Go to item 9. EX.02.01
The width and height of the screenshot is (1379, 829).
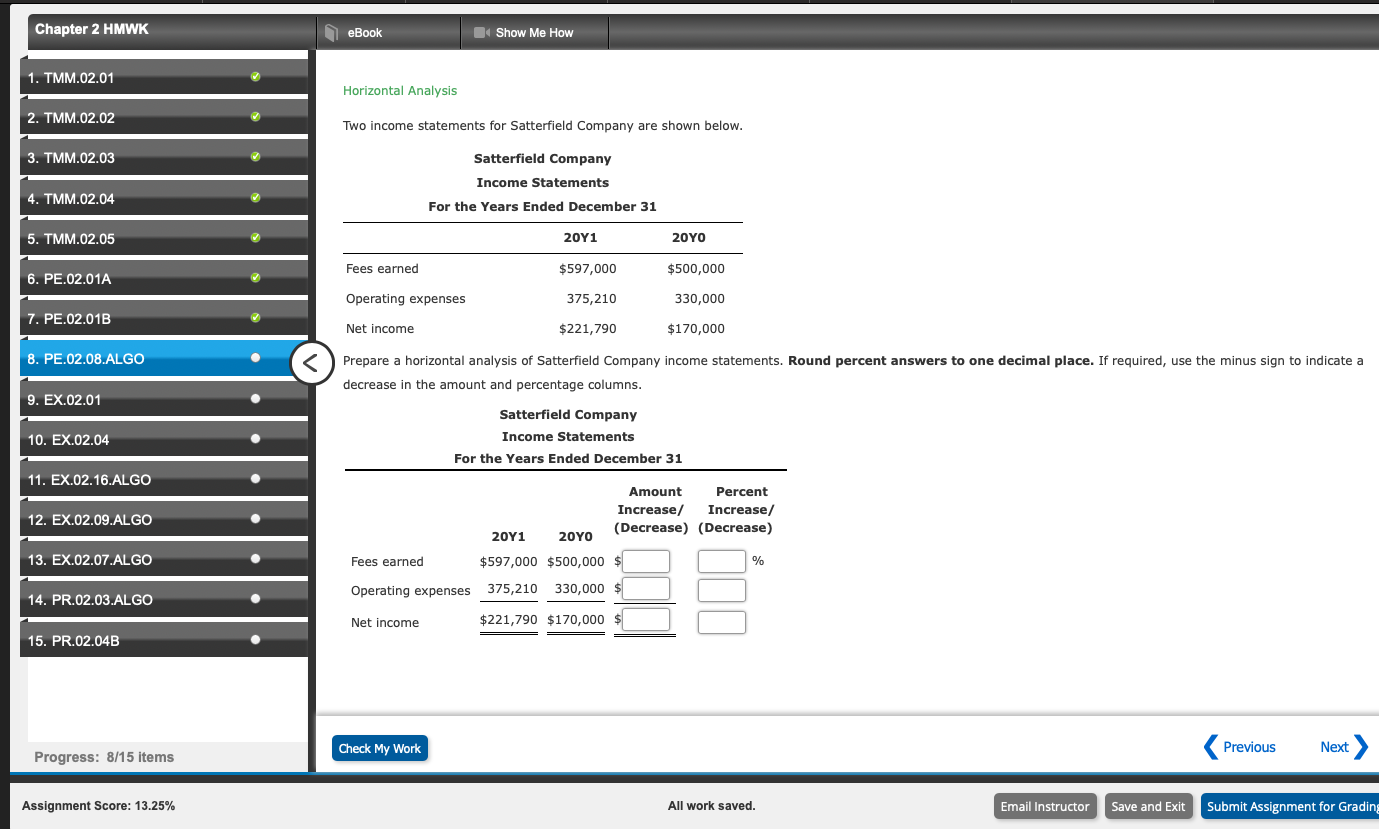[x=164, y=399]
